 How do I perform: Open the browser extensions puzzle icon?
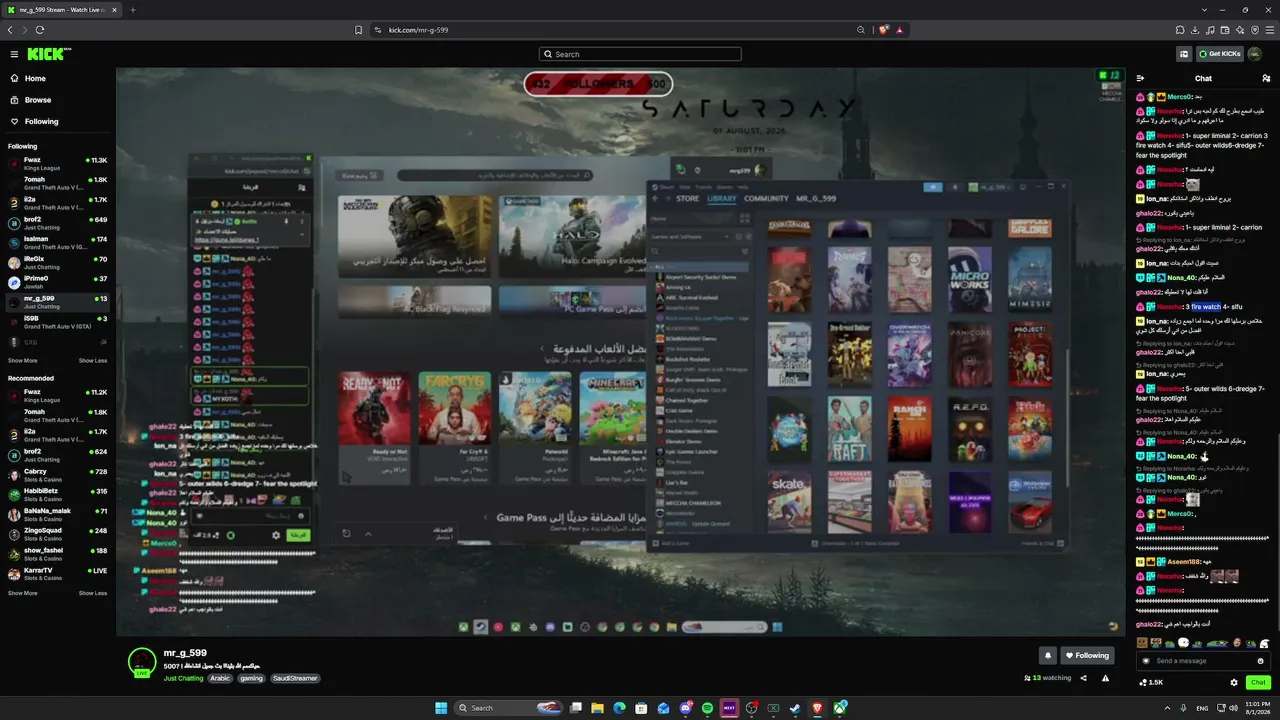click(x=1180, y=30)
